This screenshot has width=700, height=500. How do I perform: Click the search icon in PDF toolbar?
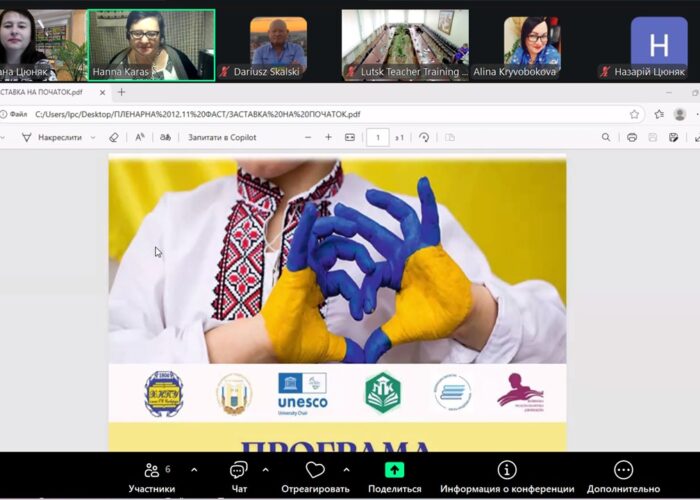[606, 137]
